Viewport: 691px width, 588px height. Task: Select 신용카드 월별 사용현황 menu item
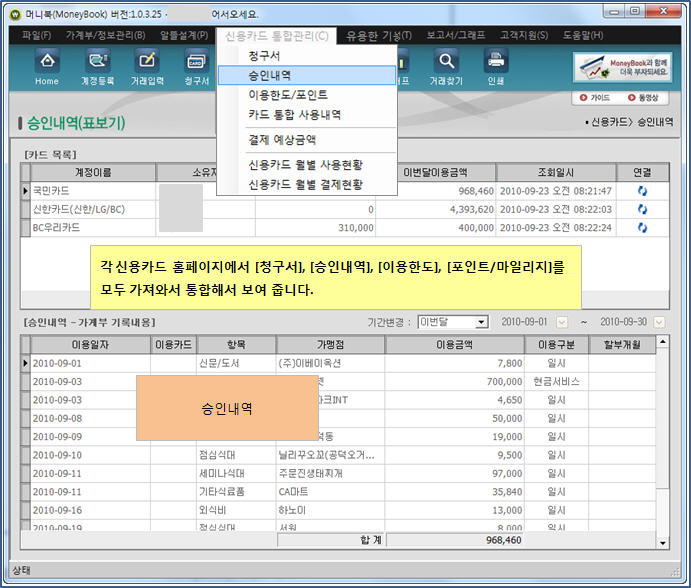tap(305, 164)
